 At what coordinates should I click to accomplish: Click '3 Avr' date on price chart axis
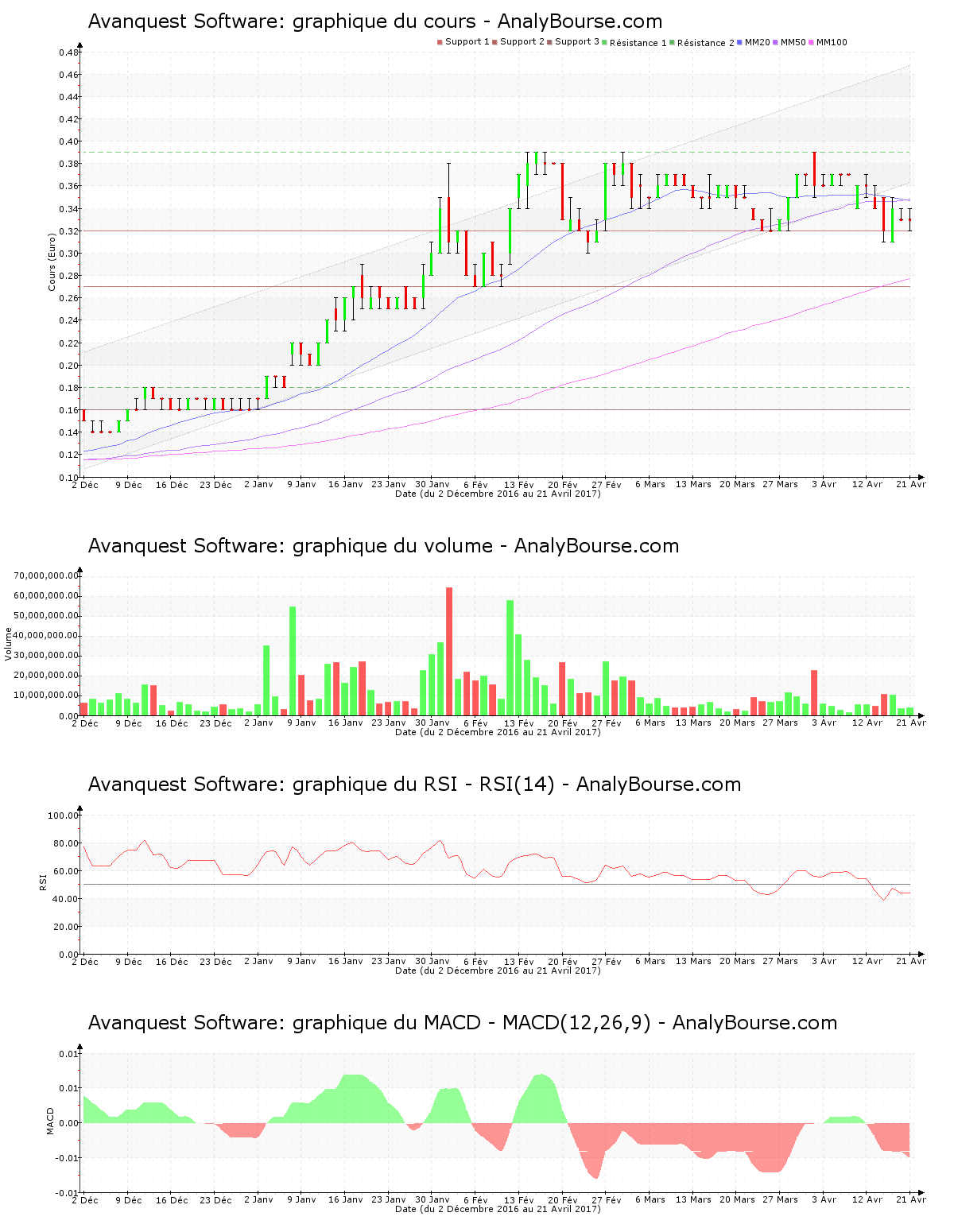(824, 484)
